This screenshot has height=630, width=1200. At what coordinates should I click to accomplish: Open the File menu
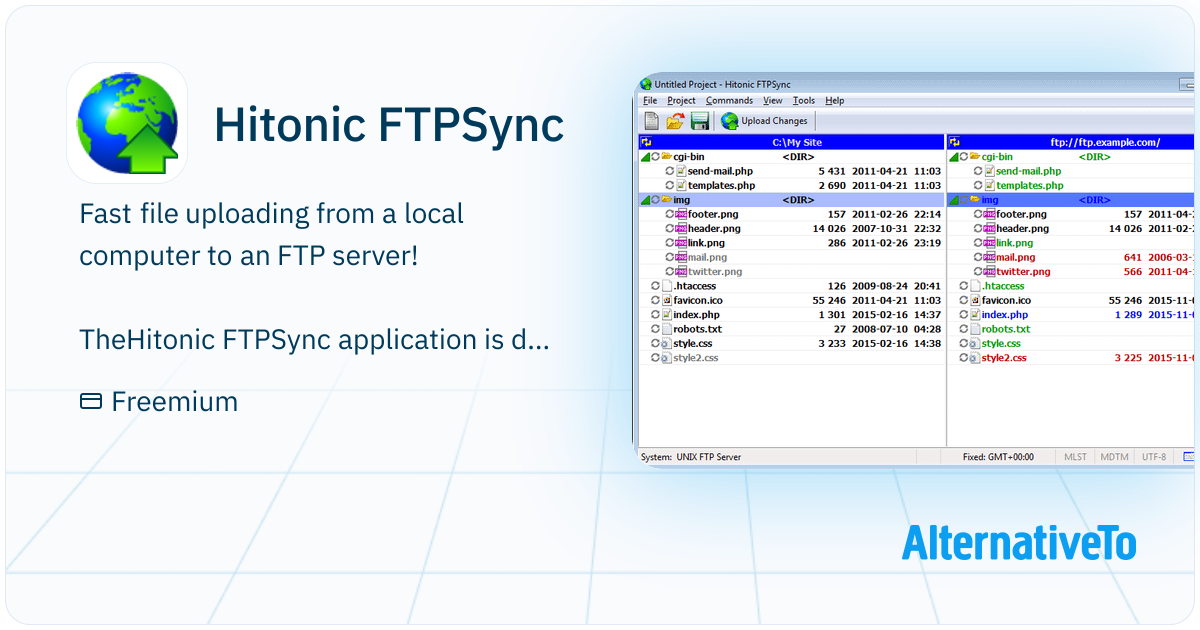tap(650, 101)
